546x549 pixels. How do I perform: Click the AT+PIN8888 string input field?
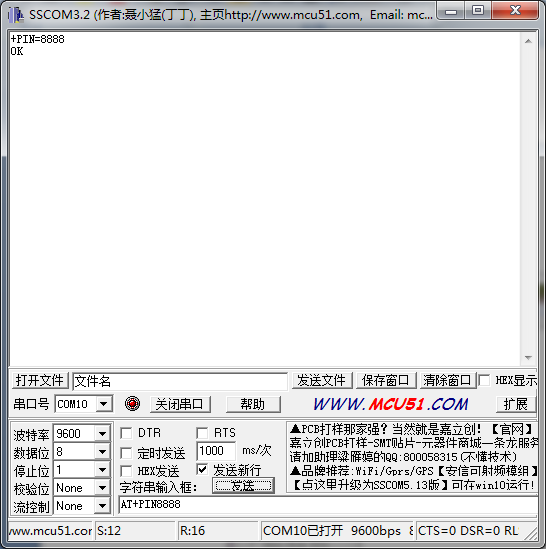328,505
